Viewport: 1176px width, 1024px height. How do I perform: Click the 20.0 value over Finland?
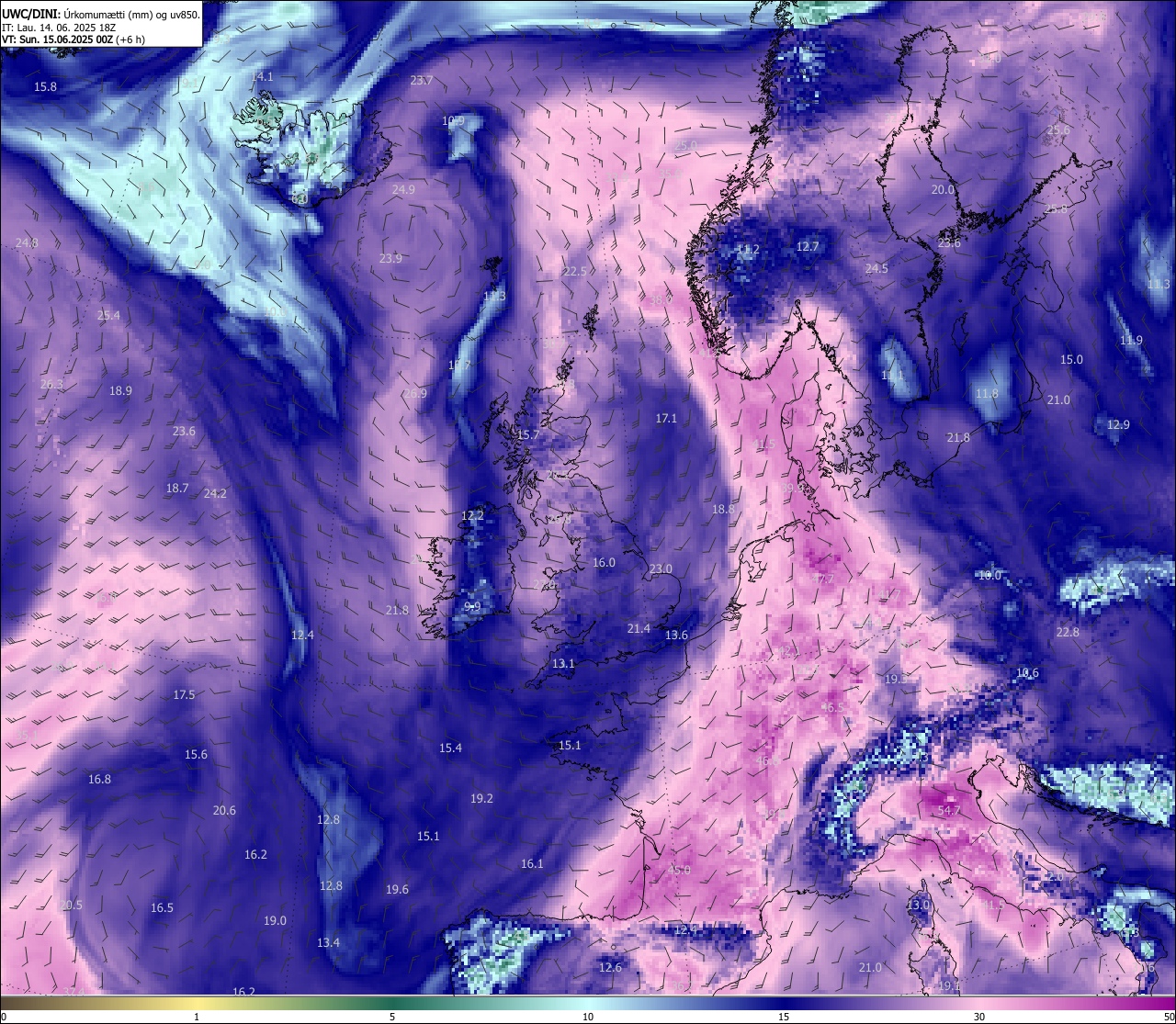click(944, 190)
